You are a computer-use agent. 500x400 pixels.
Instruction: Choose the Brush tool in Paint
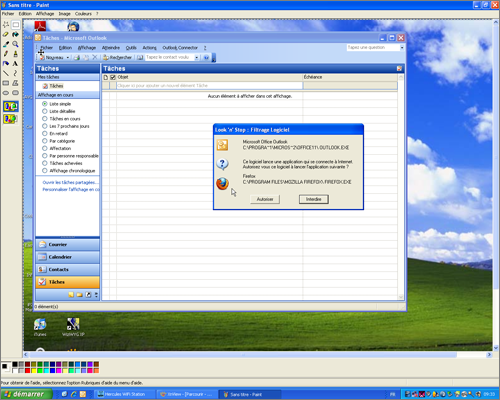pos(16,54)
